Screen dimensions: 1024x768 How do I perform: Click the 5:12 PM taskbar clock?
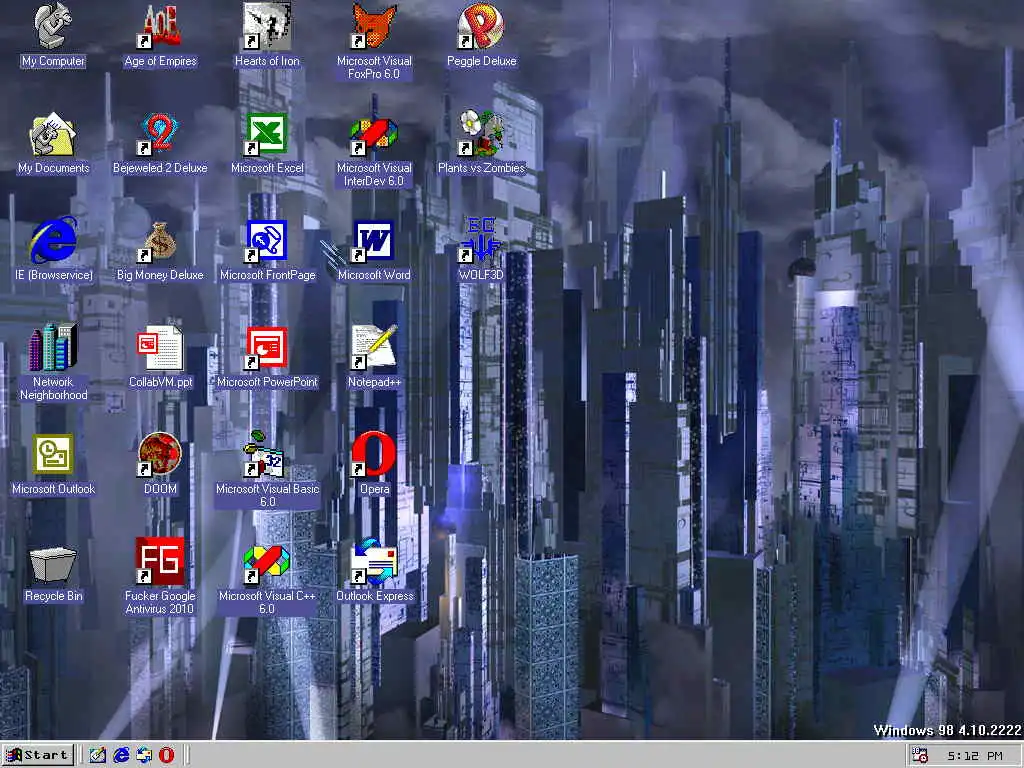pyautogui.click(x=975, y=756)
